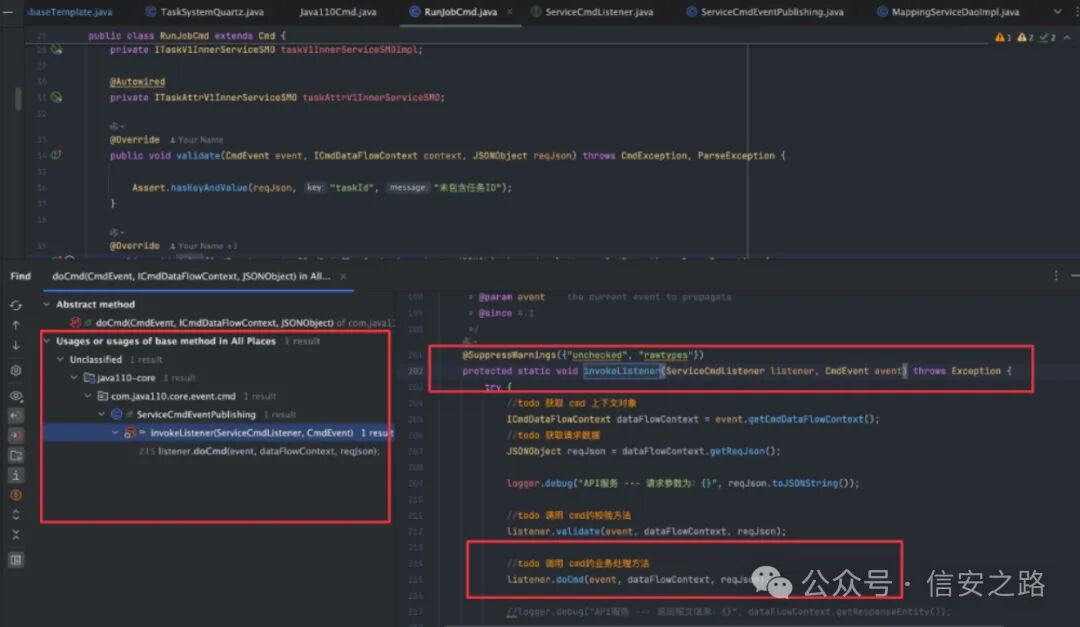Click the @SuppressWarnings annotation in preview
1080x627 pixels.
508,355
